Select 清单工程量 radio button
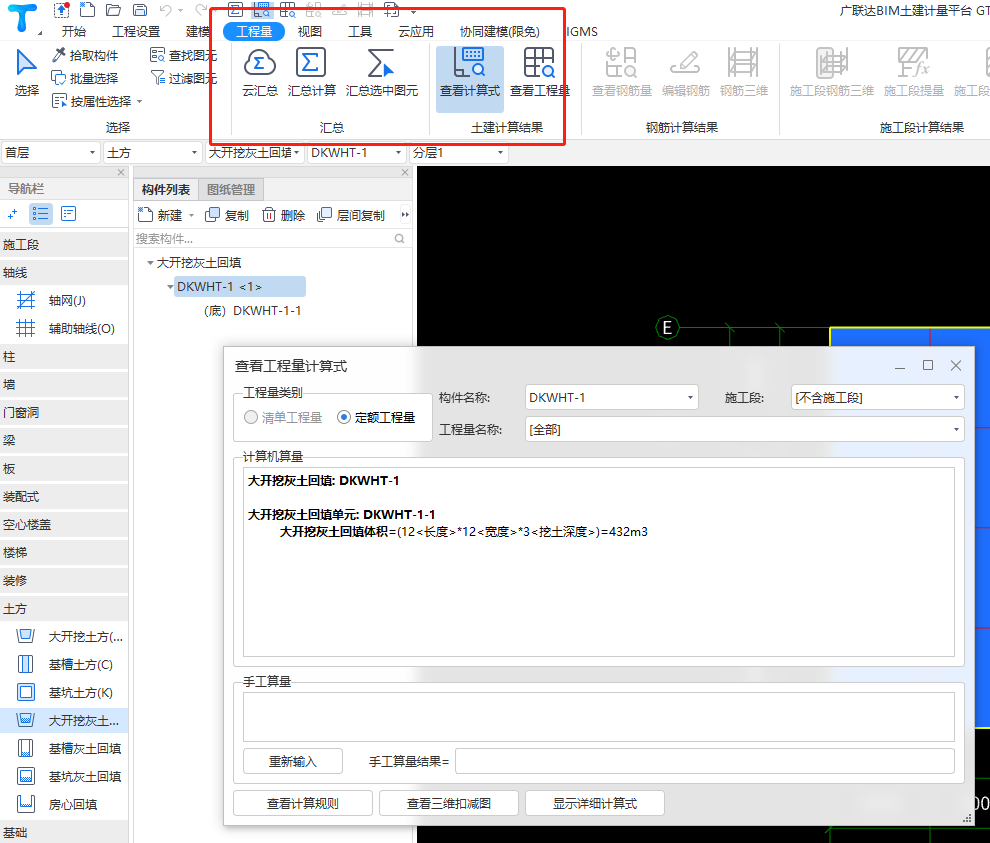 point(251,417)
